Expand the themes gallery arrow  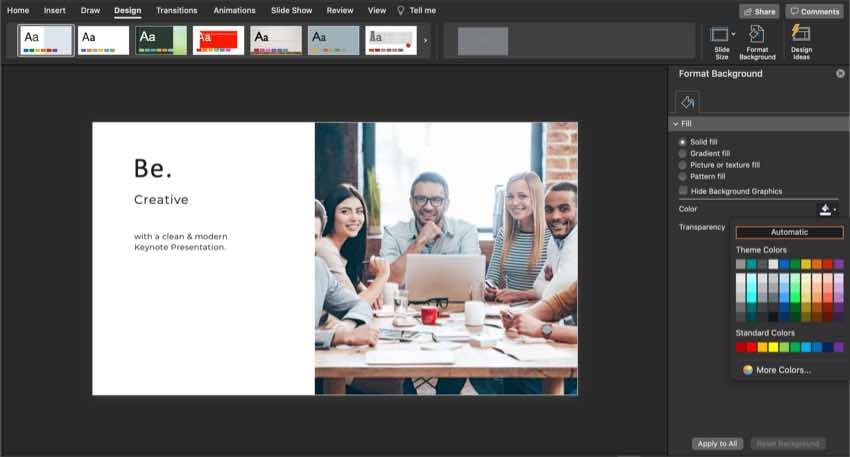coord(426,41)
